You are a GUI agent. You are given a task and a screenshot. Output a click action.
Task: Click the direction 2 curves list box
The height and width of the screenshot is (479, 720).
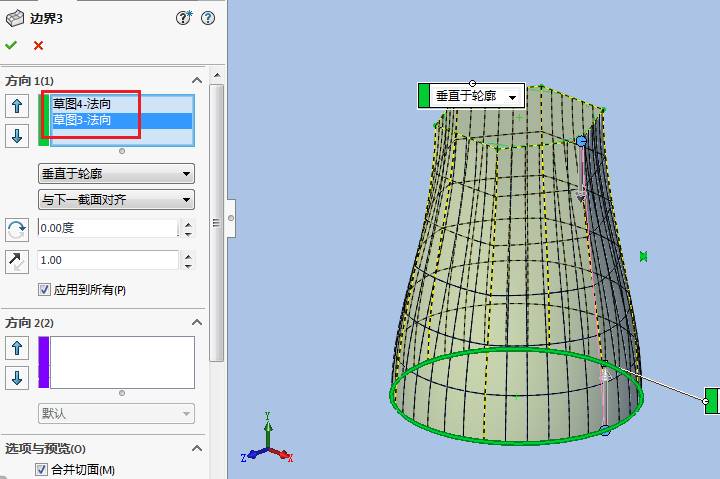(122, 362)
